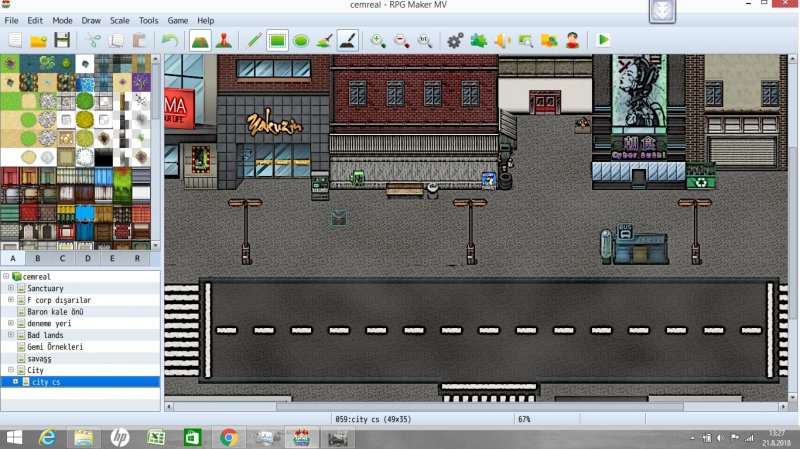The width and height of the screenshot is (800, 449).
Task: Expand the Sanctuary map node
Action: [11, 288]
